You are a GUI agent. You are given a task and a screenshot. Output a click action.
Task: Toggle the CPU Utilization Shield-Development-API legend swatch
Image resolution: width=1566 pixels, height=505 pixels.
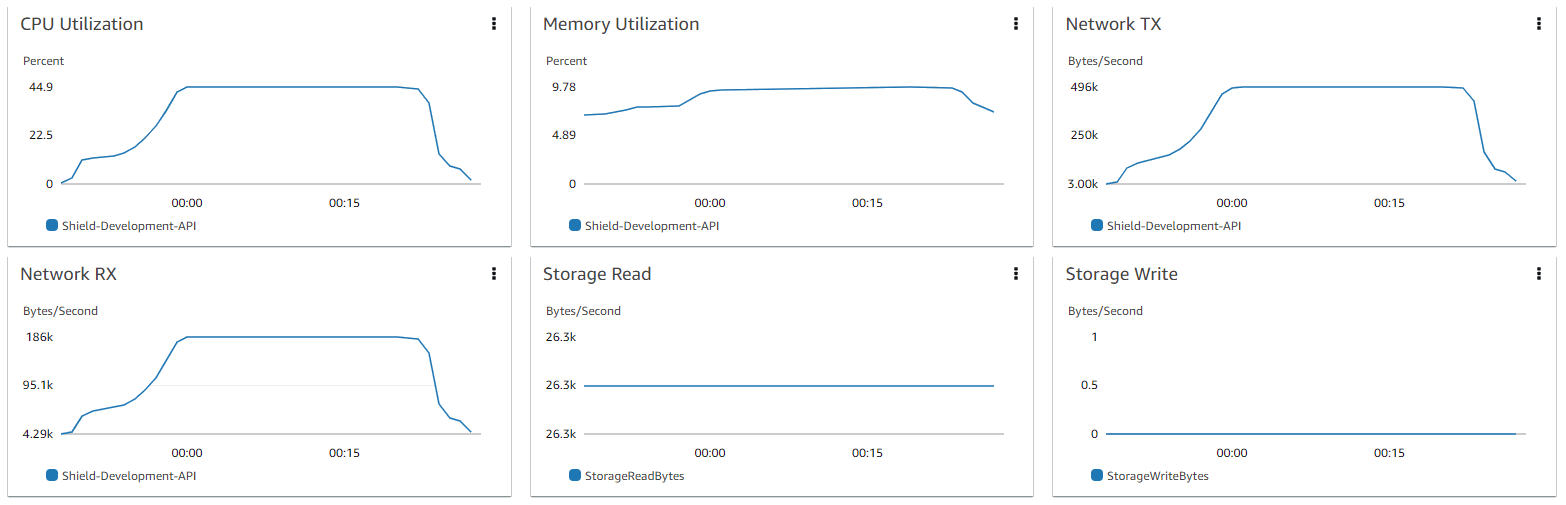52,225
